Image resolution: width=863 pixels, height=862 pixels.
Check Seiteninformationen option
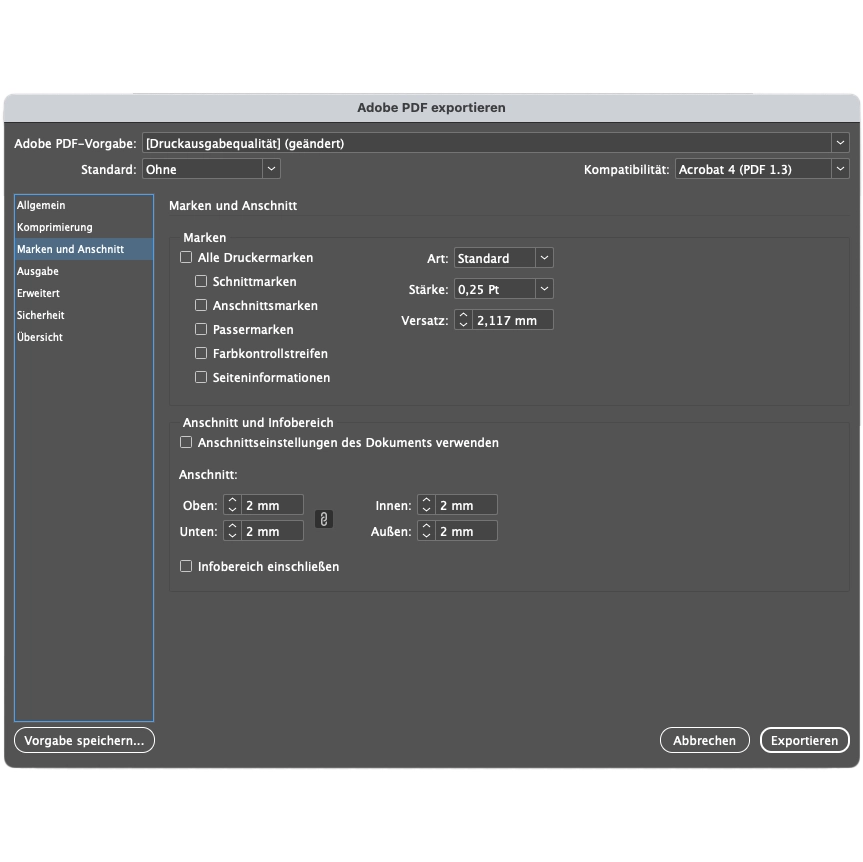pyautogui.click(x=201, y=377)
